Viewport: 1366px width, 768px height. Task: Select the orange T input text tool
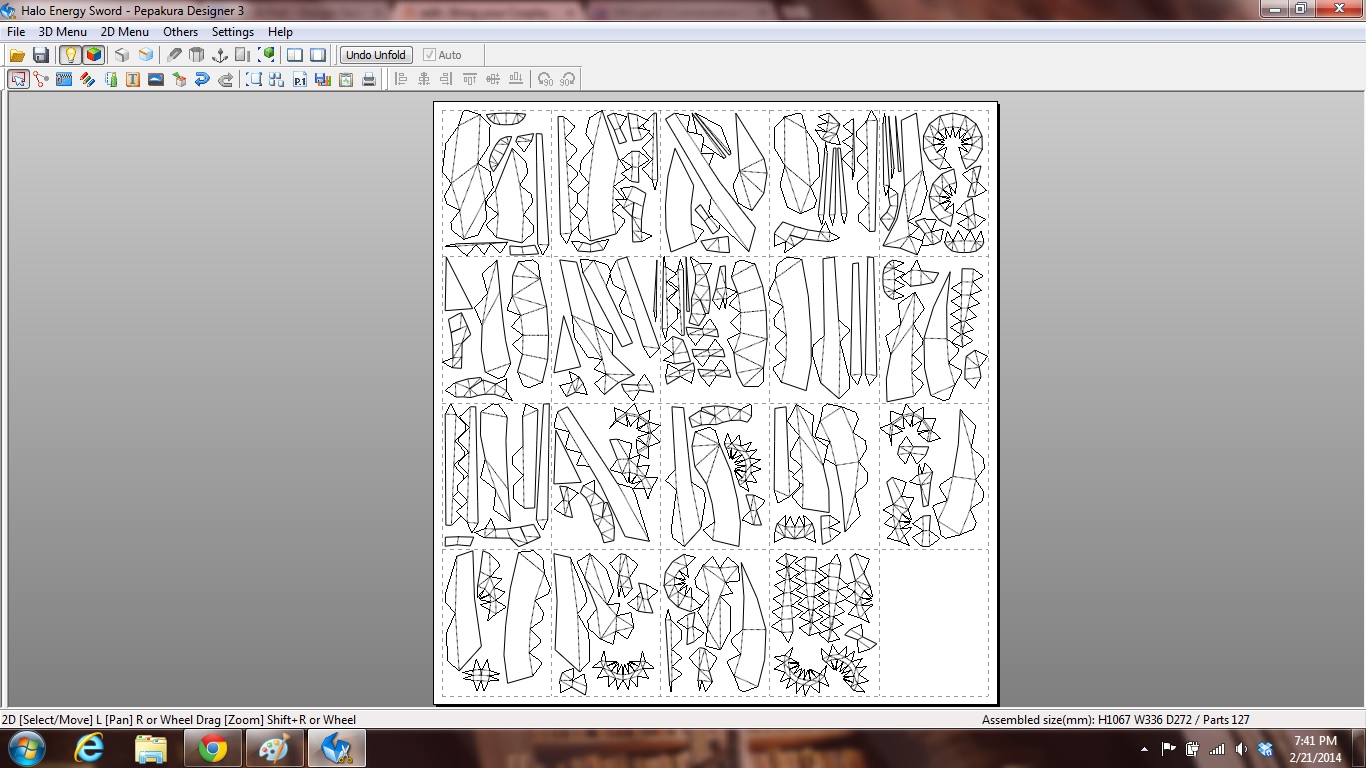point(133,80)
